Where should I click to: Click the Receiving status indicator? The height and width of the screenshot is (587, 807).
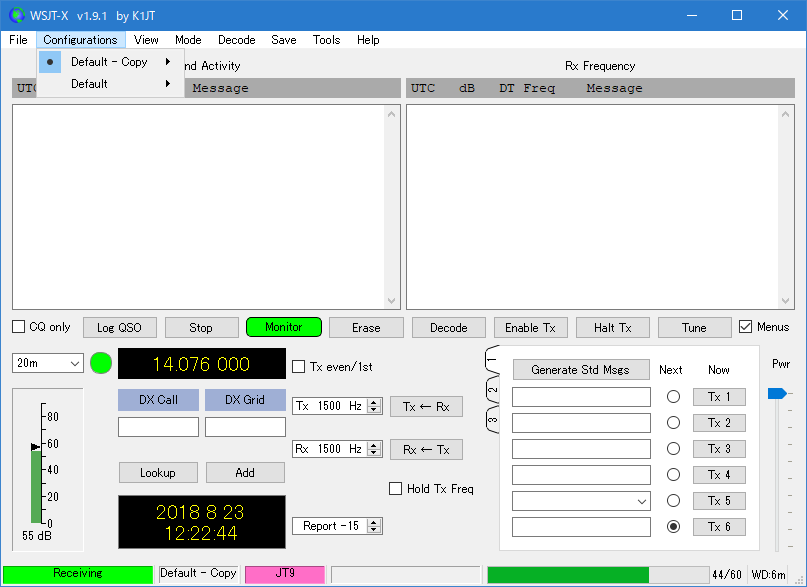click(78, 574)
